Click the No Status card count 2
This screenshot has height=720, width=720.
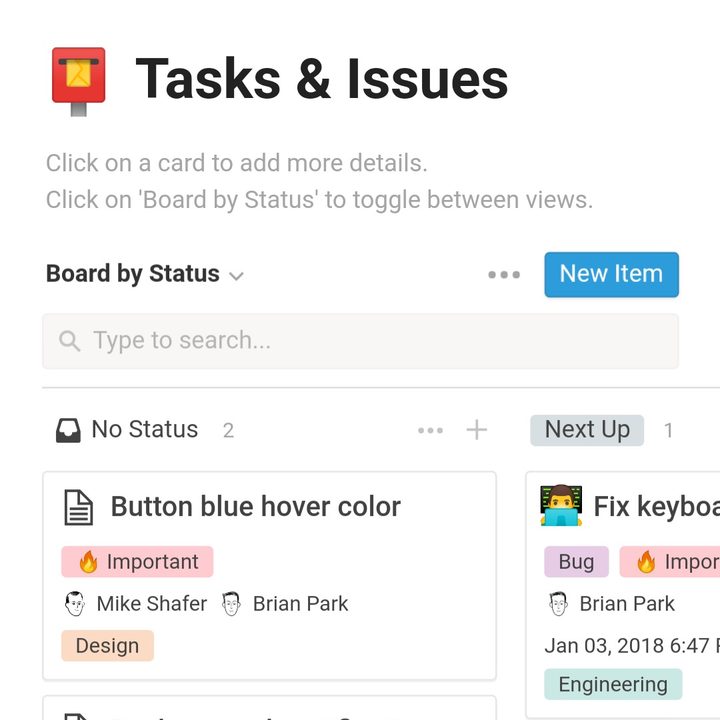[228, 431]
